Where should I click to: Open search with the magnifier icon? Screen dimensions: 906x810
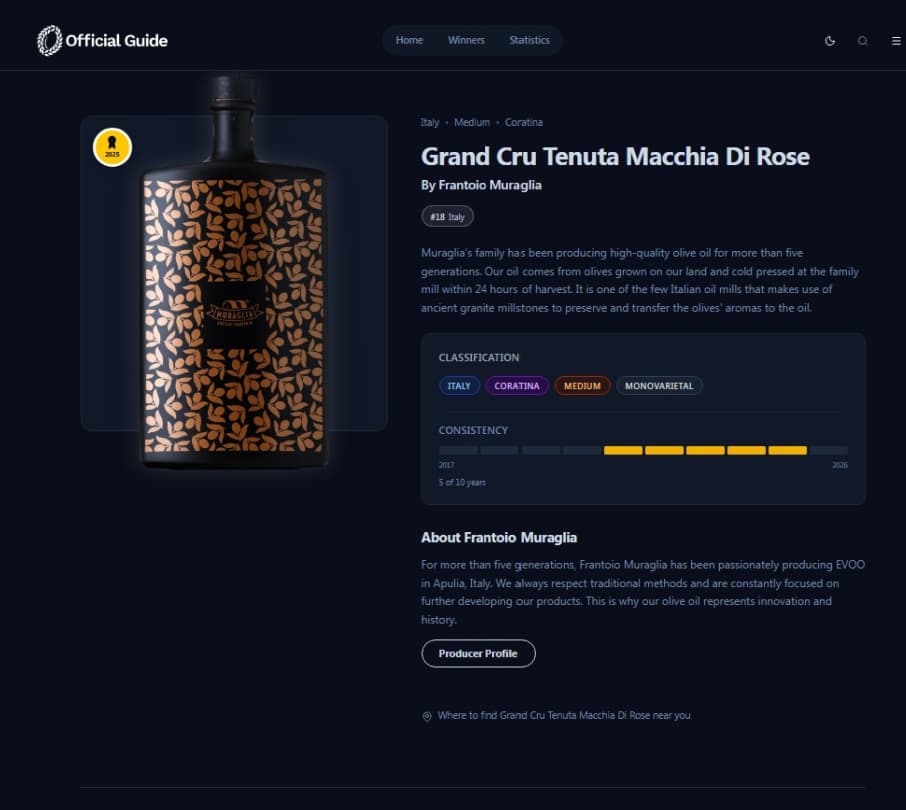pos(863,40)
